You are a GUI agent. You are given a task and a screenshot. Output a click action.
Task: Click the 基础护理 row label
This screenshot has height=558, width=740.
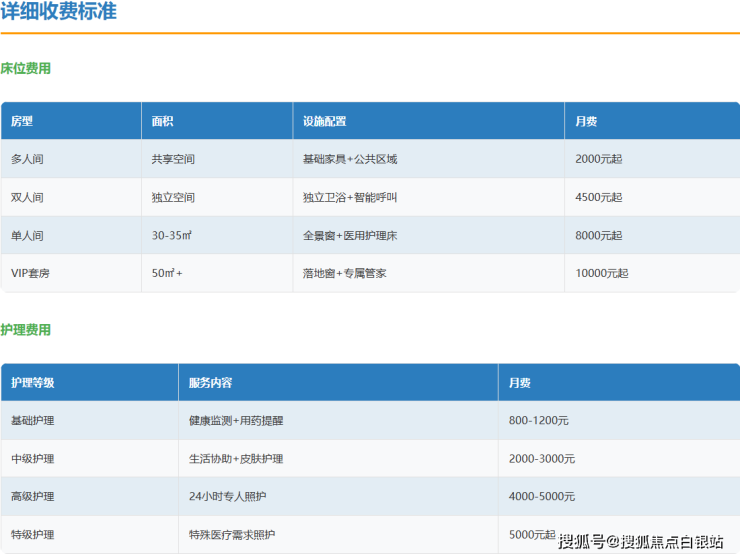point(33,421)
